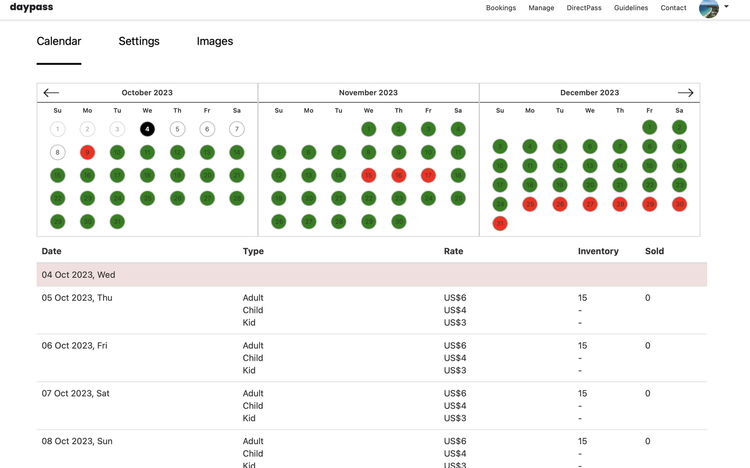
Task: Select green November 1 date
Action: [368, 129]
